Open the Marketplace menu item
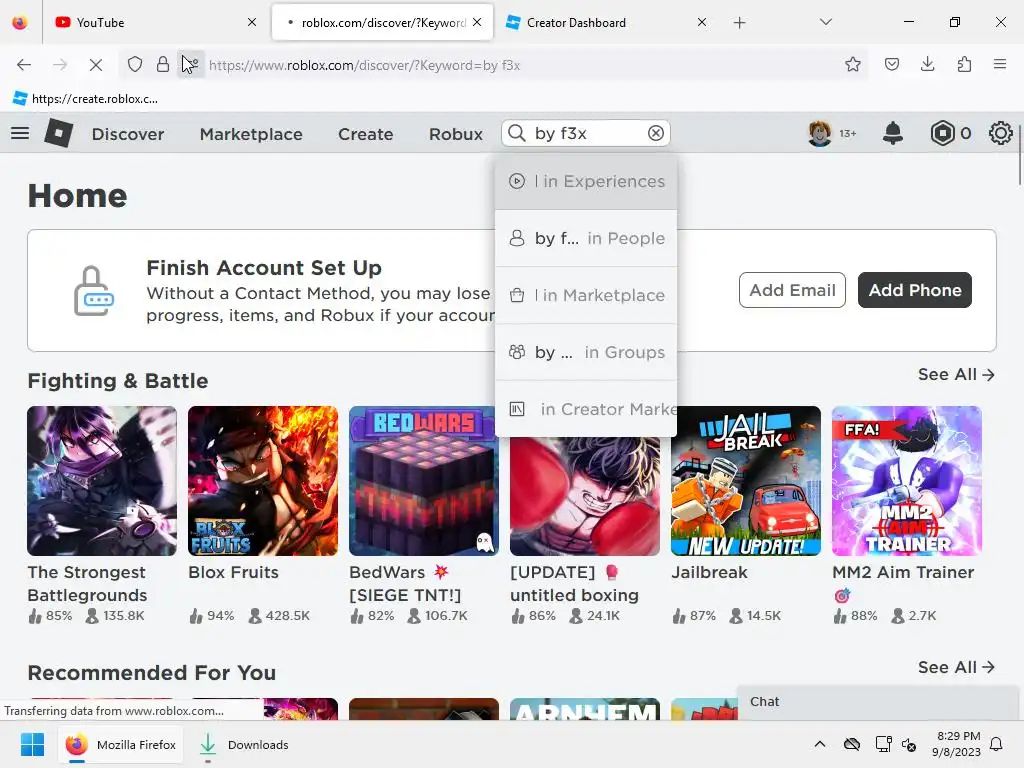 pyautogui.click(x=251, y=134)
